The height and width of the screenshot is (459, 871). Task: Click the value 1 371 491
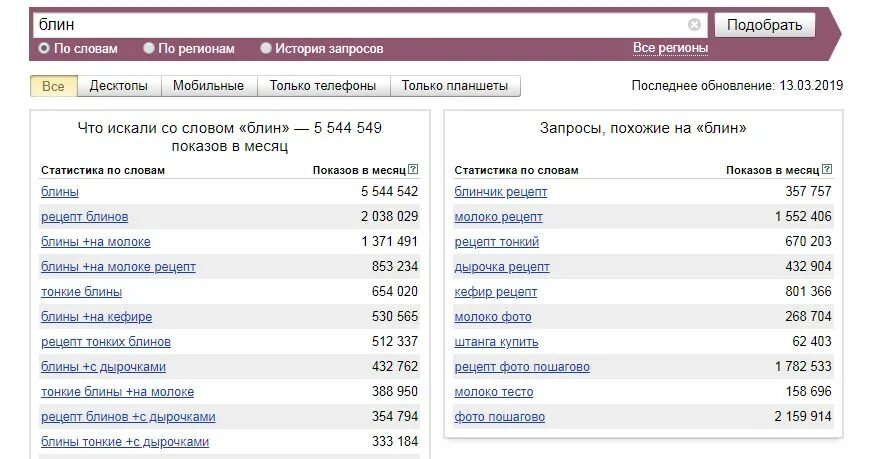(389, 241)
